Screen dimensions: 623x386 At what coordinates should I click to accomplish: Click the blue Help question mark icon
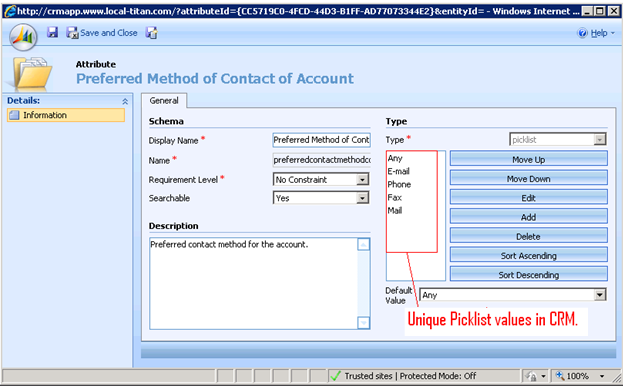click(x=582, y=33)
